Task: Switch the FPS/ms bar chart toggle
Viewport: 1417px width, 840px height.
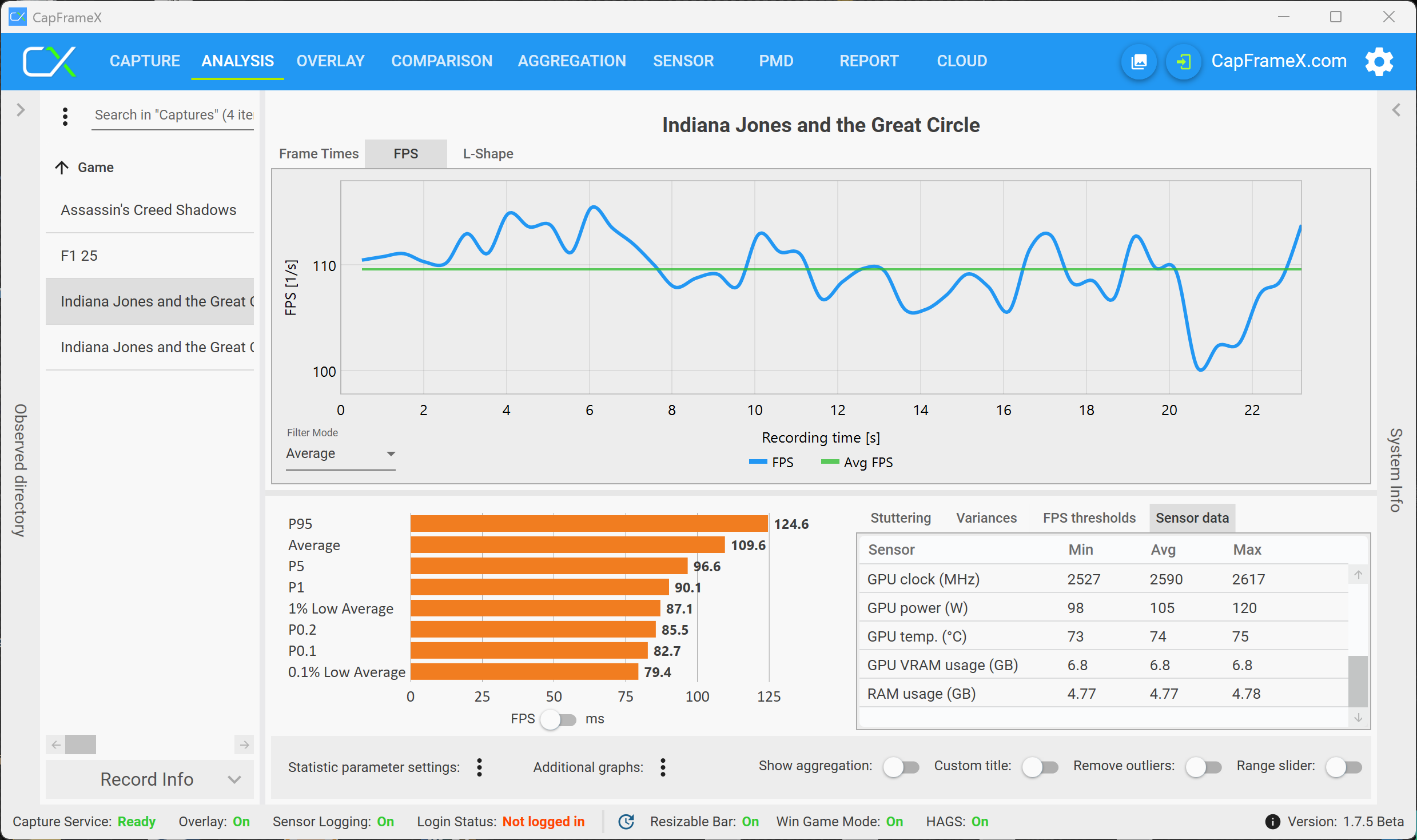Action: pyautogui.click(x=559, y=719)
